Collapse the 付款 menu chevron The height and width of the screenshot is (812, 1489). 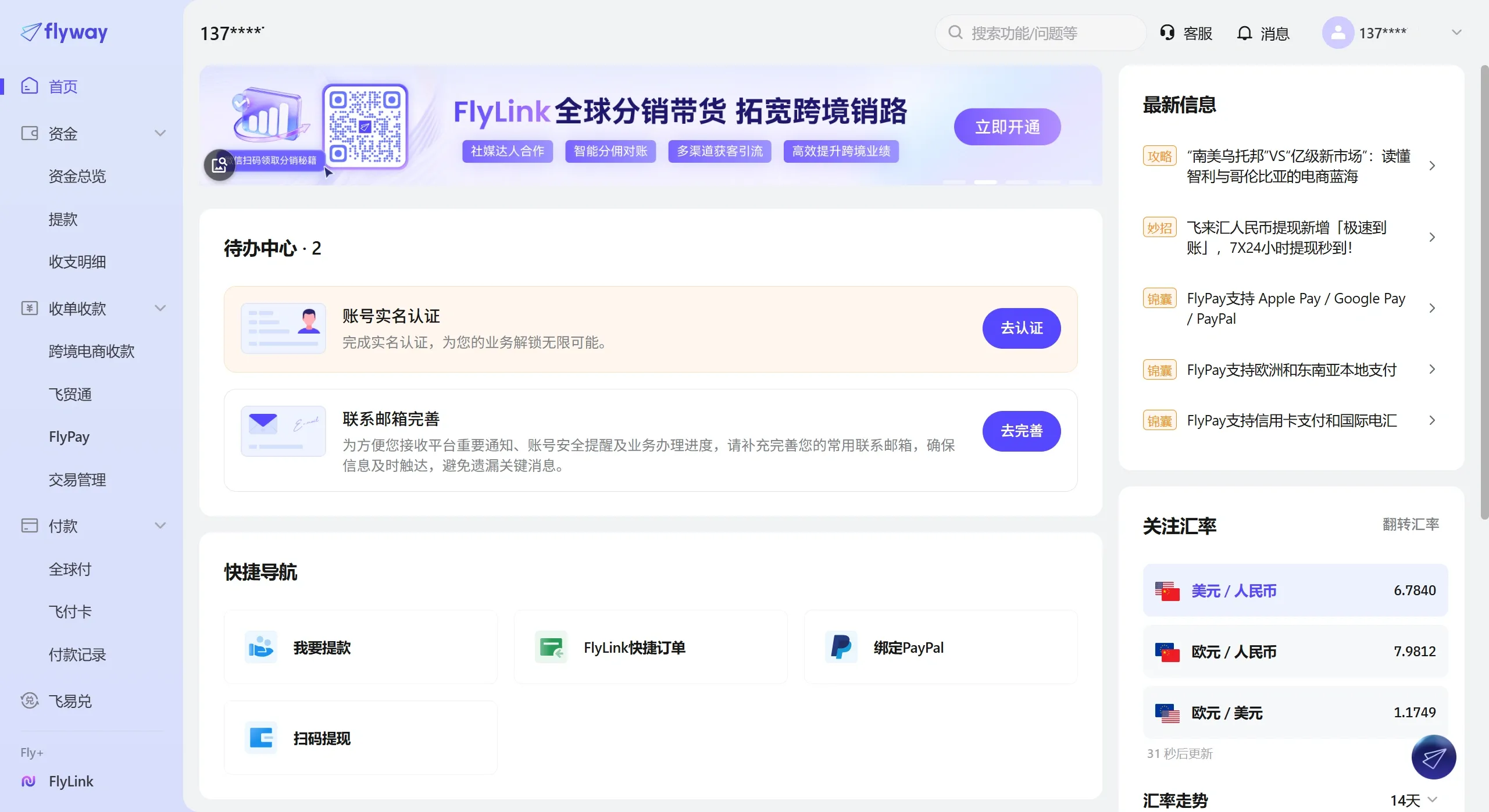tap(160, 525)
